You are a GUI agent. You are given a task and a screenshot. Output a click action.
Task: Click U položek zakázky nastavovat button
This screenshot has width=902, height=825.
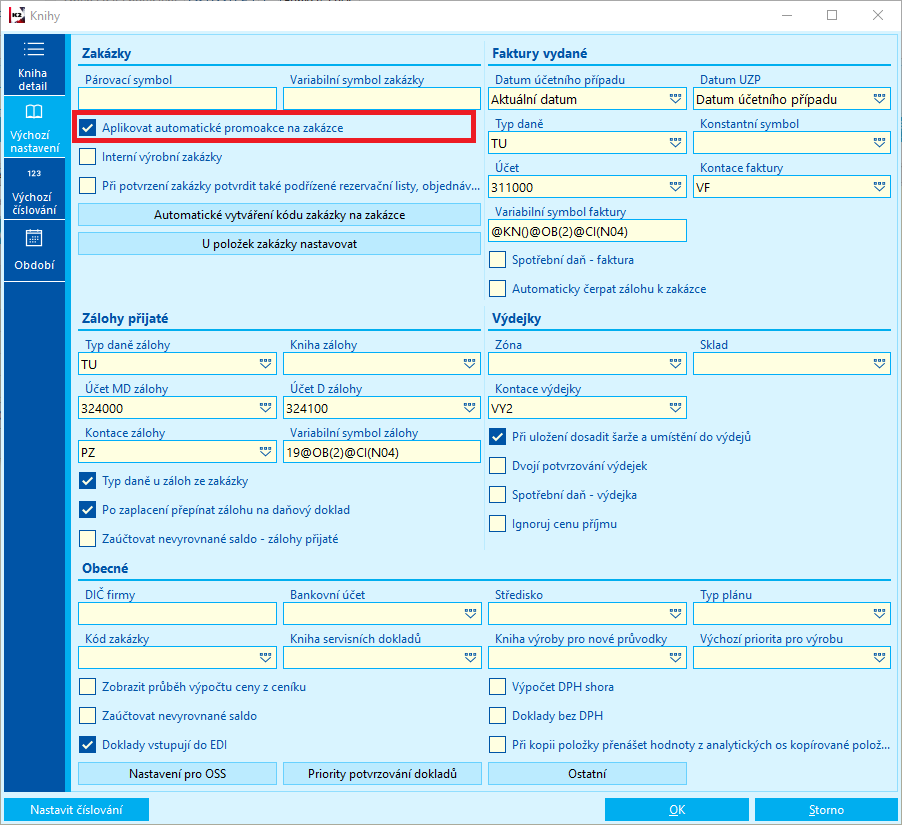pyautogui.click(x=280, y=244)
